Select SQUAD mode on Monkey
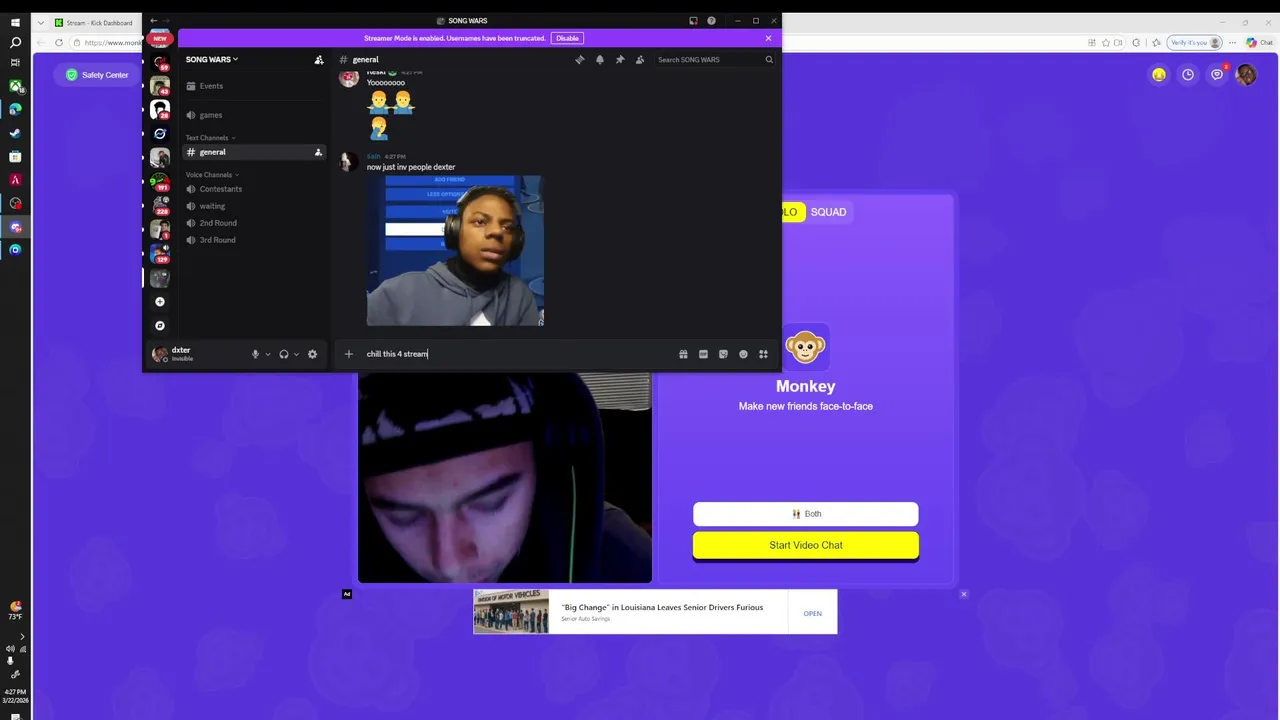Screen dimensions: 1280x720 [x=828, y=212]
